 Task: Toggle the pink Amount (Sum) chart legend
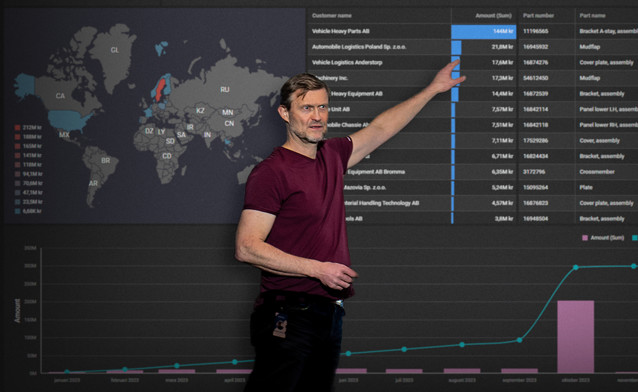click(x=603, y=238)
